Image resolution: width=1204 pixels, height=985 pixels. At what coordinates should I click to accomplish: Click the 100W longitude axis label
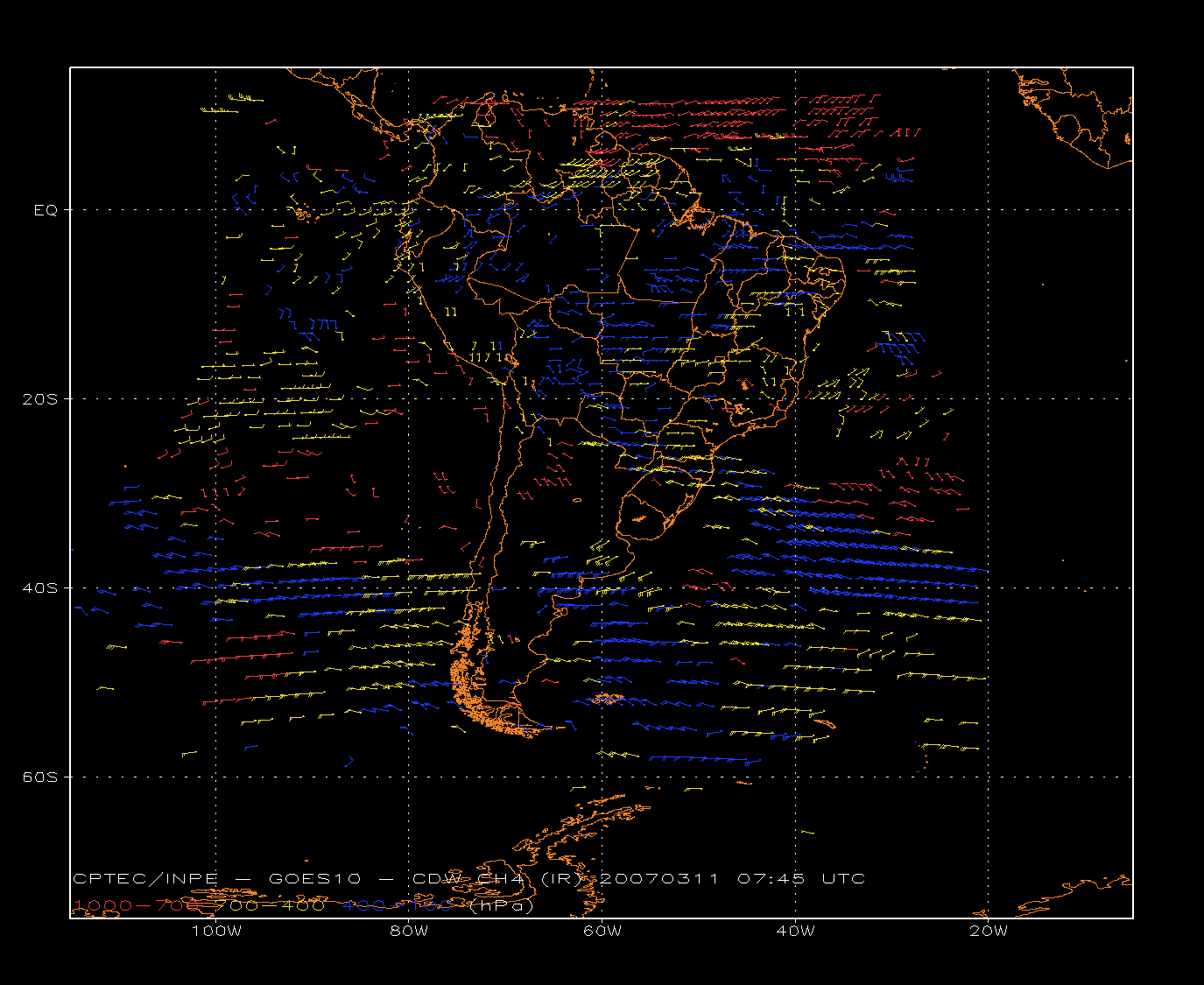click(x=216, y=931)
